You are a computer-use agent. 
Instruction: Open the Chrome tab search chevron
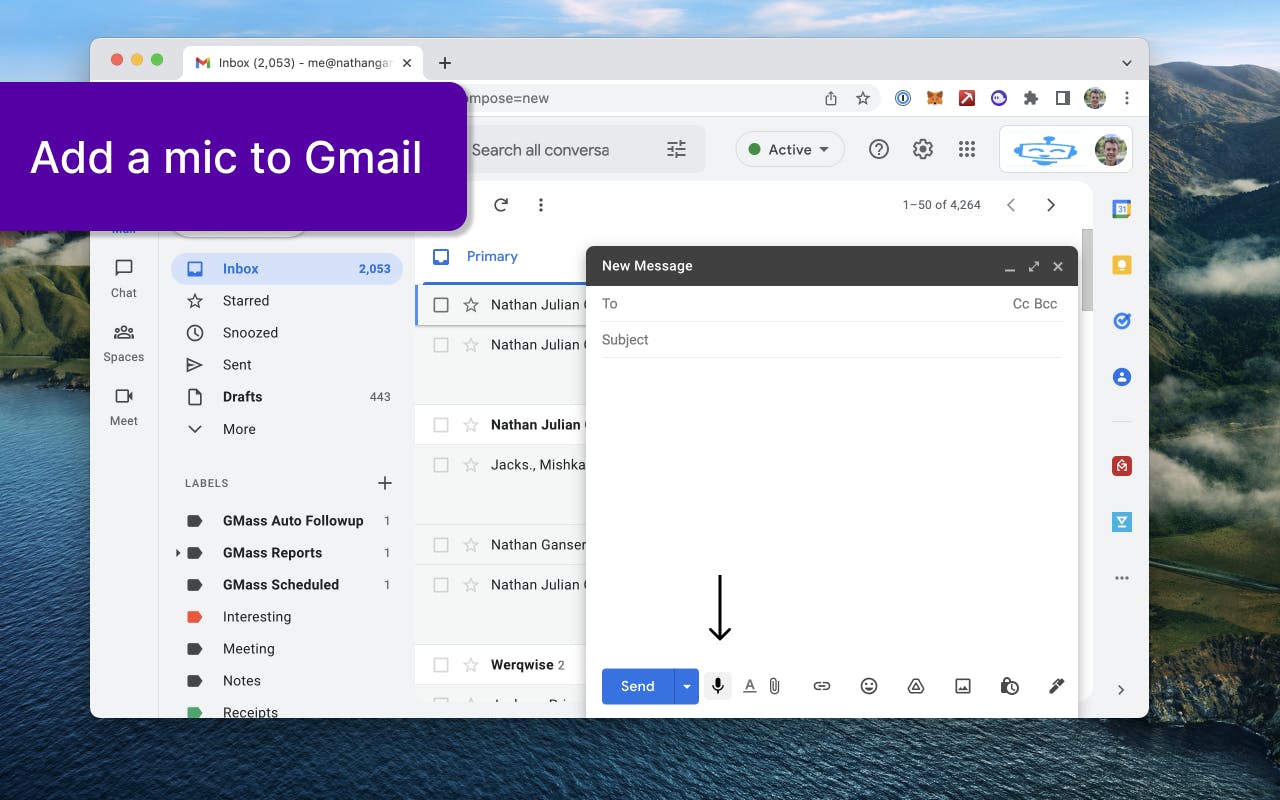1127,63
